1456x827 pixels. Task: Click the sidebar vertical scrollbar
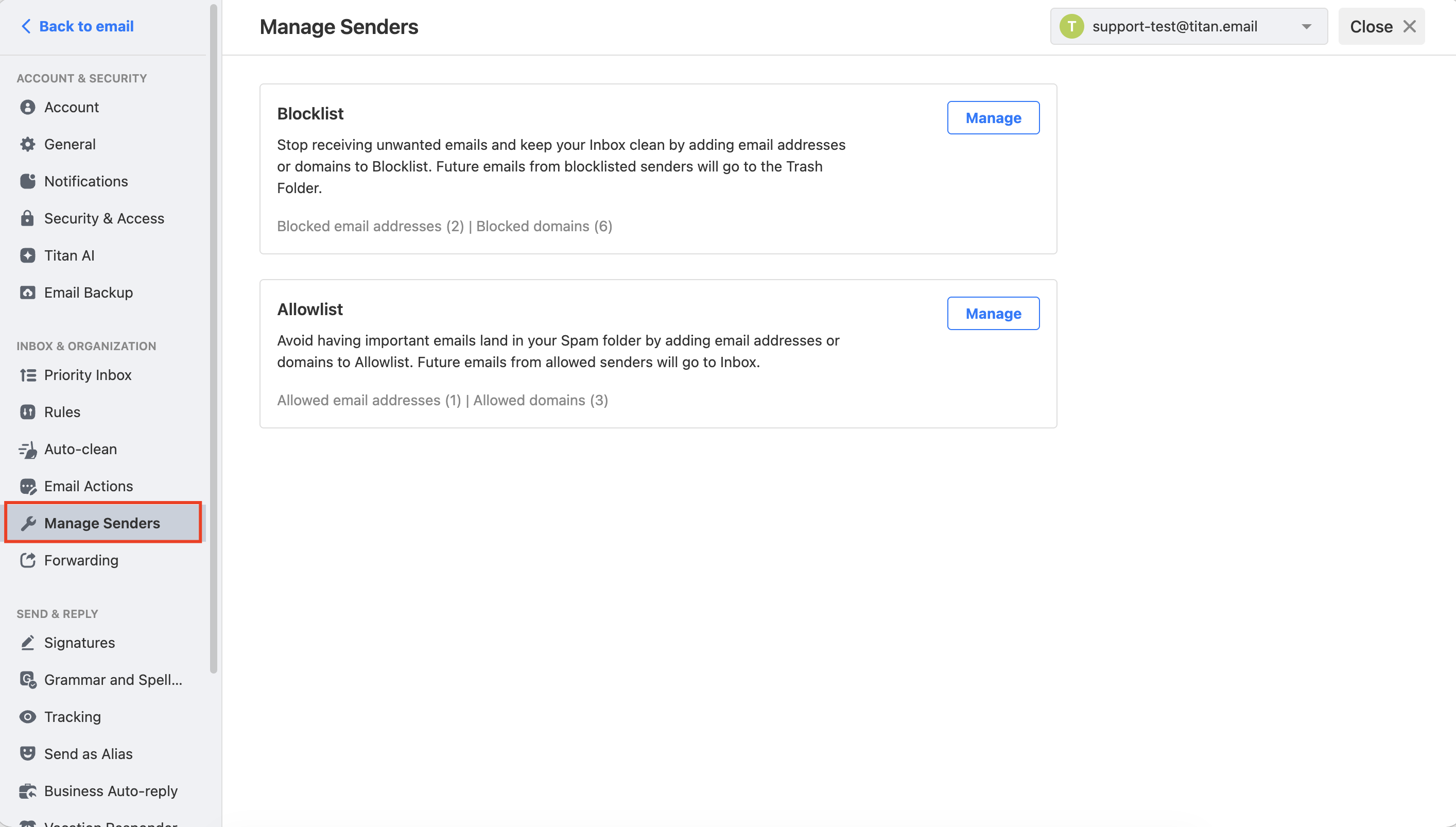click(214, 338)
